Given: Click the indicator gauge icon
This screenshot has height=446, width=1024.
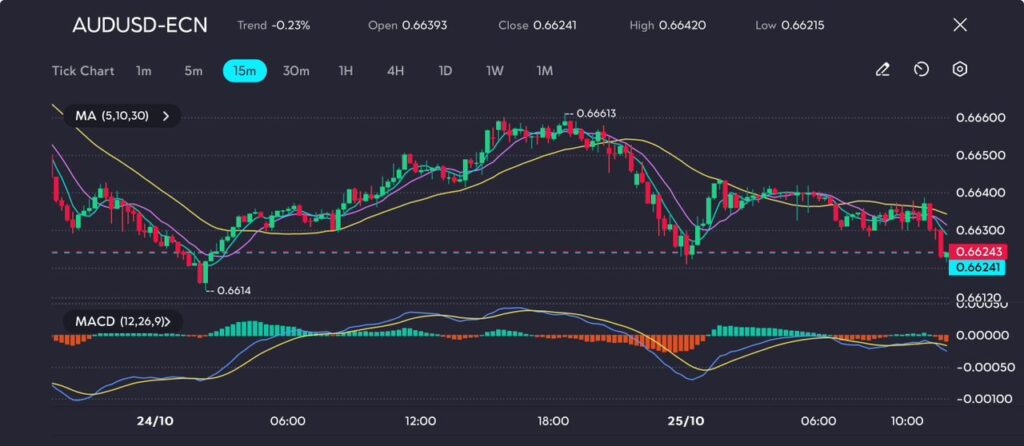Looking at the screenshot, I should (x=921, y=70).
